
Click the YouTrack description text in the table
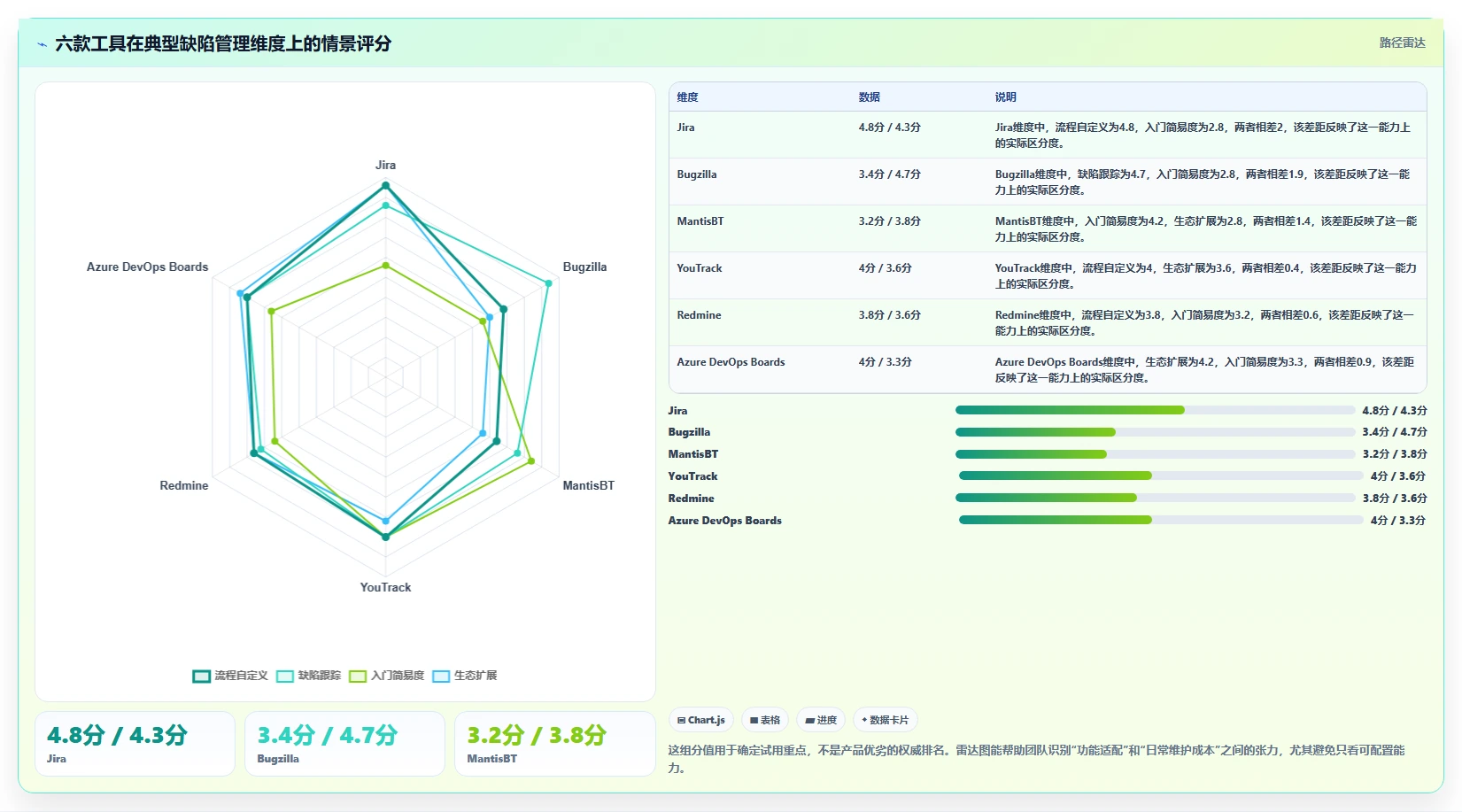pos(1205,276)
